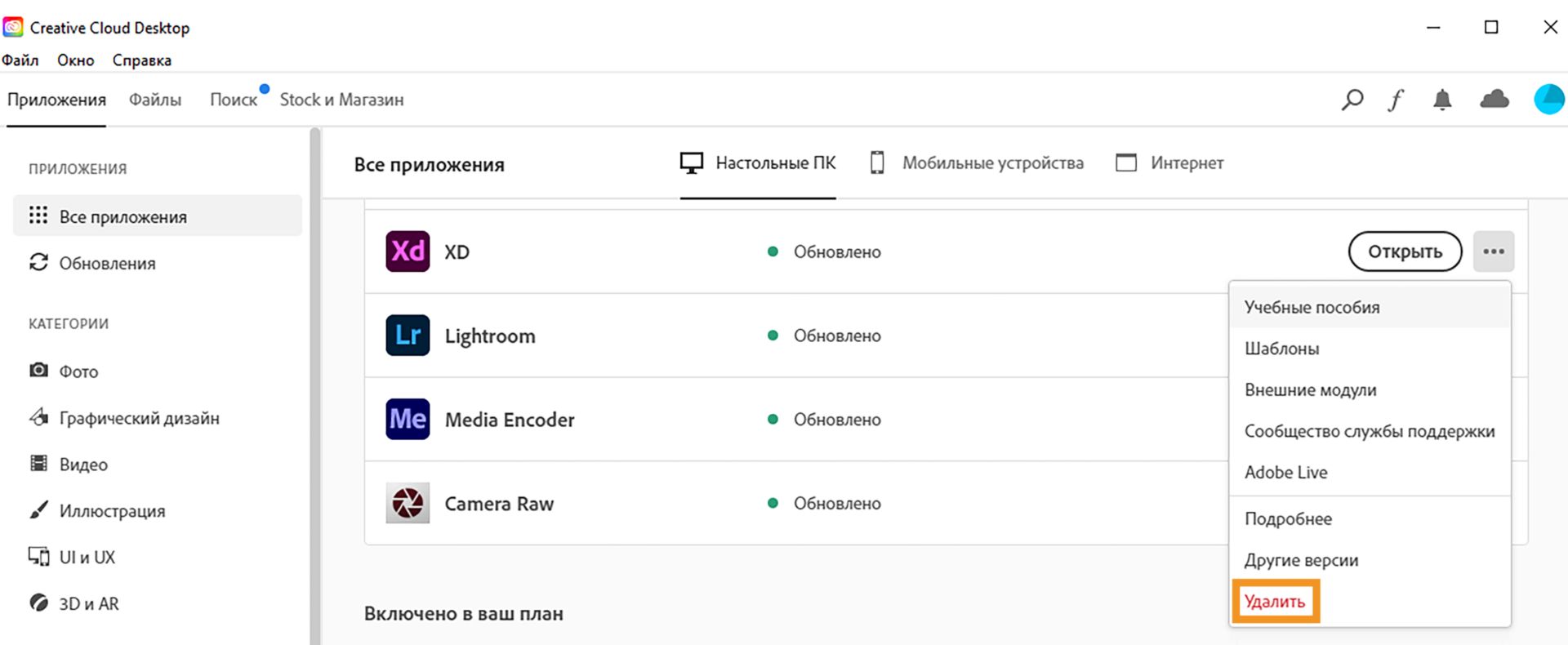Click the Camera Raw app icon
Image resolution: width=1568 pixels, height=645 pixels.
click(x=408, y=503)
